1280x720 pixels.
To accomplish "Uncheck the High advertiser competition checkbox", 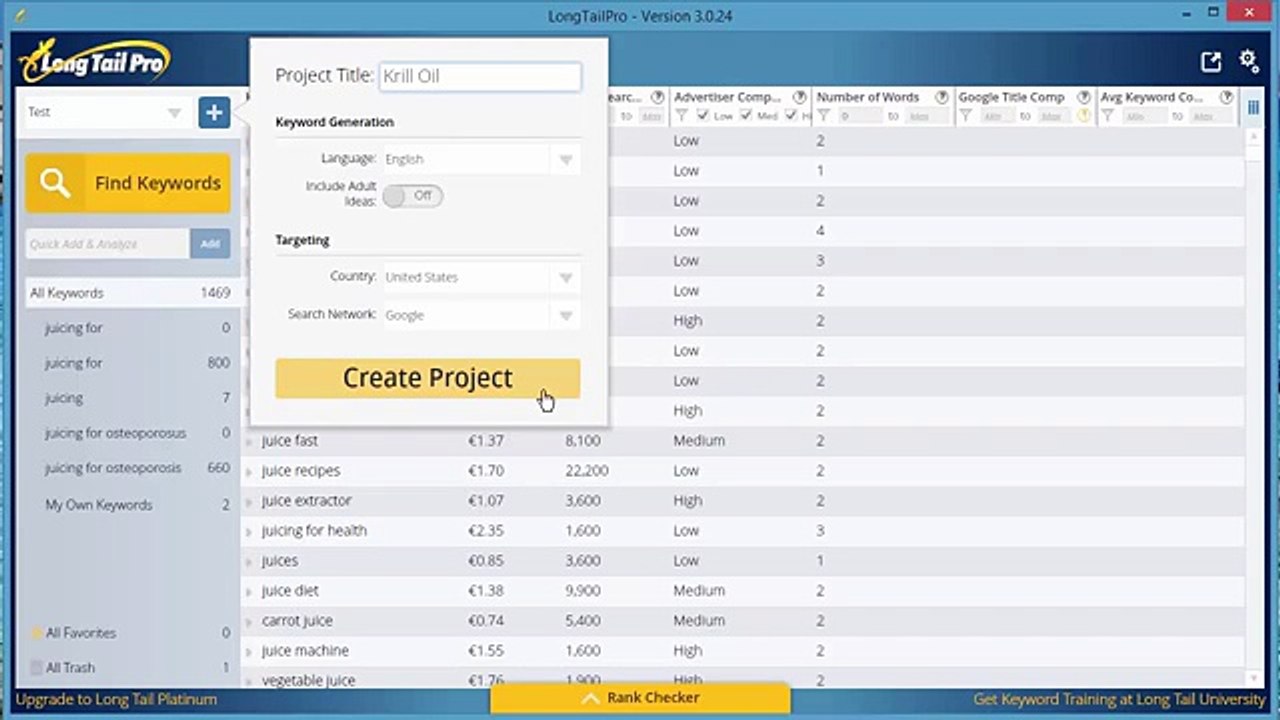I will [791, 116].
